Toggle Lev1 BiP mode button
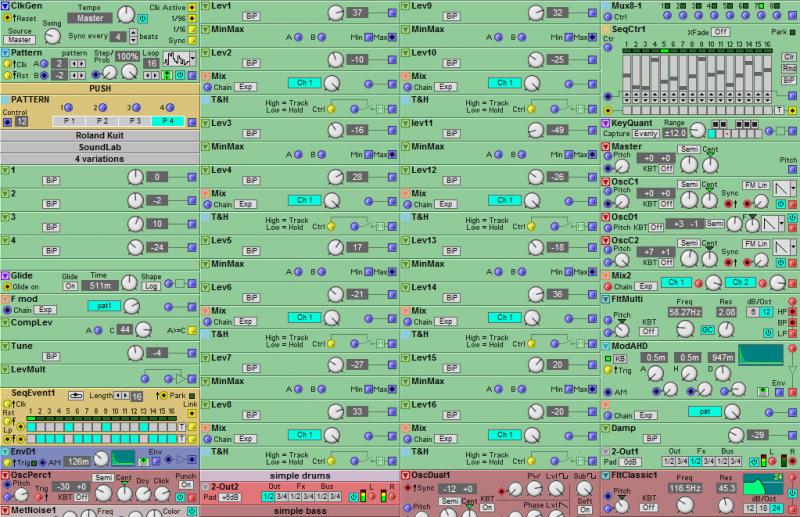This screenshot has height=517, width=800. pos(251,16)
